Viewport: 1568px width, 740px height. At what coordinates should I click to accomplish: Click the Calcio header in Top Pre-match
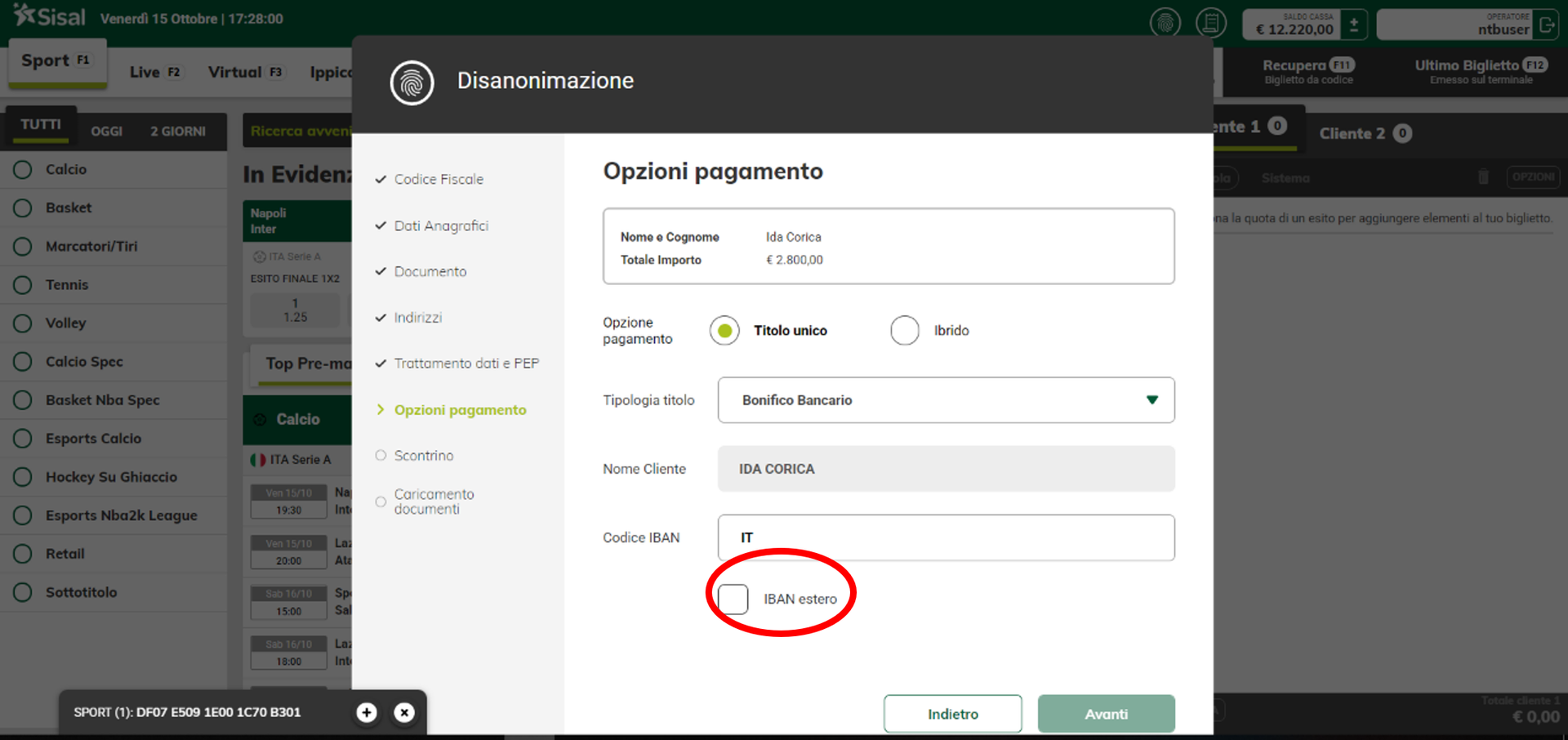tap(297, 419)
